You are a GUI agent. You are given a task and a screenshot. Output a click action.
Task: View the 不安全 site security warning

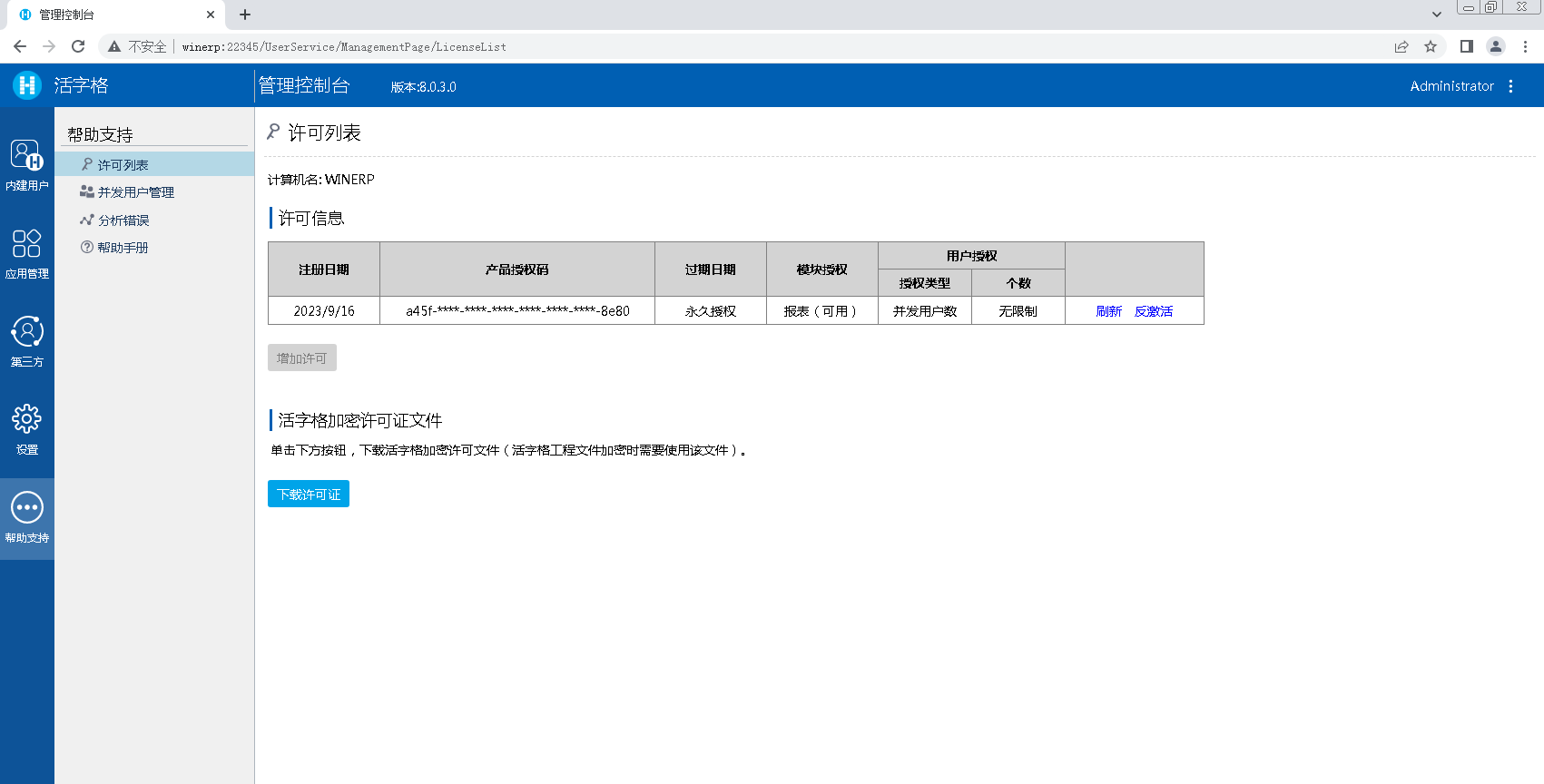[137, 46]
